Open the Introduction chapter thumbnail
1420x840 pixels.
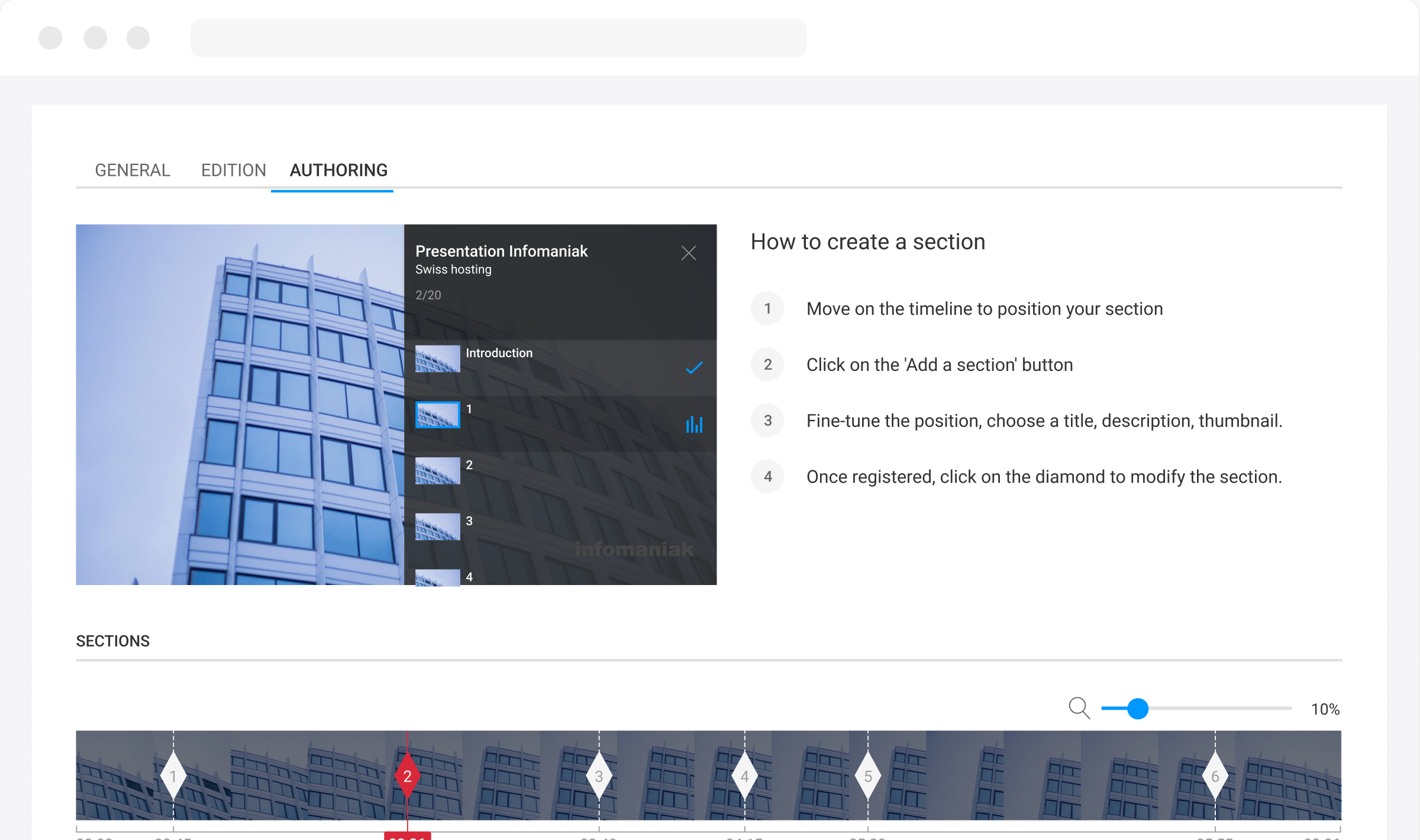pyautogui.click(x=437, y=358)
